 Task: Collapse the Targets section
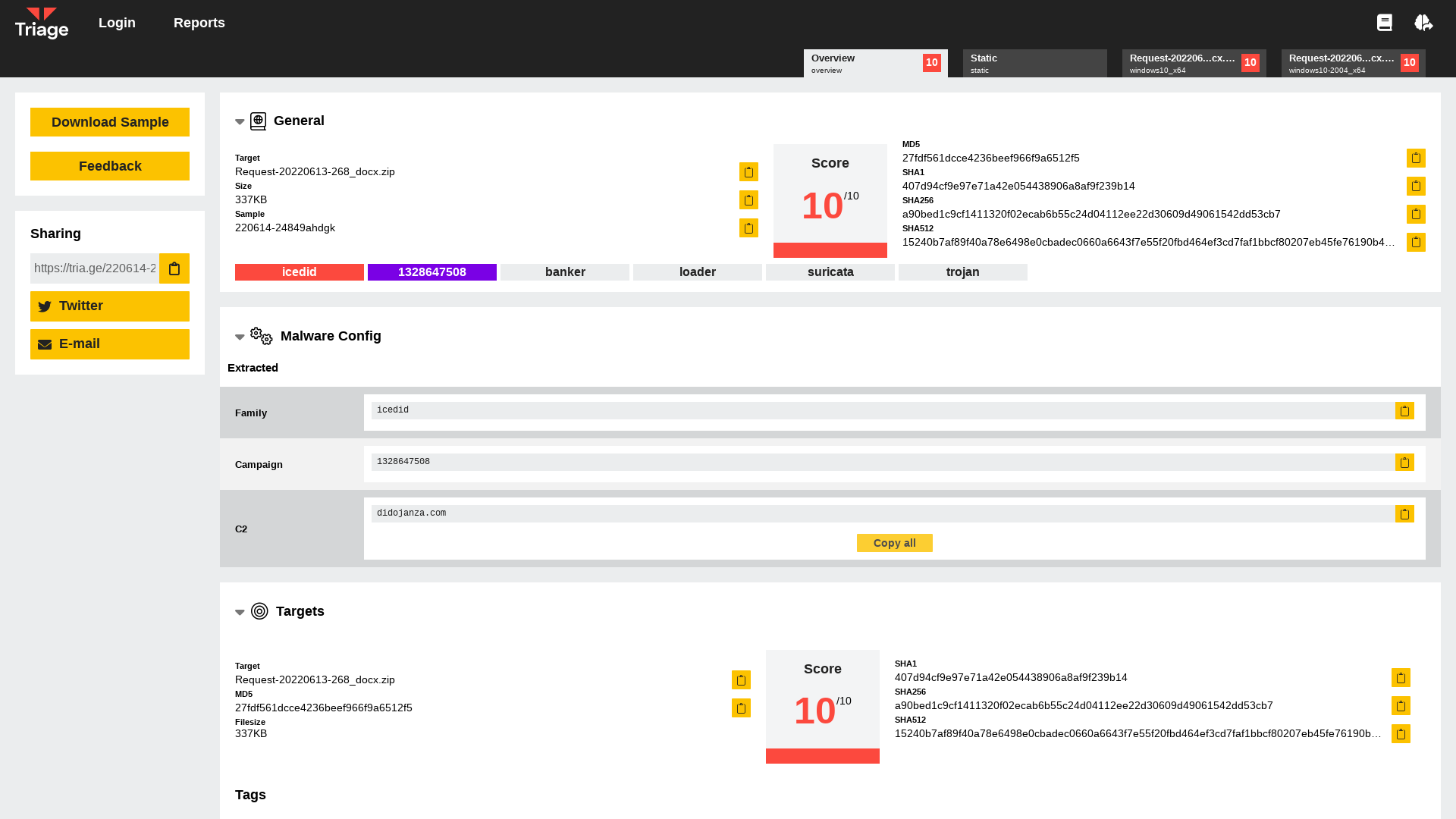(240, 612)
